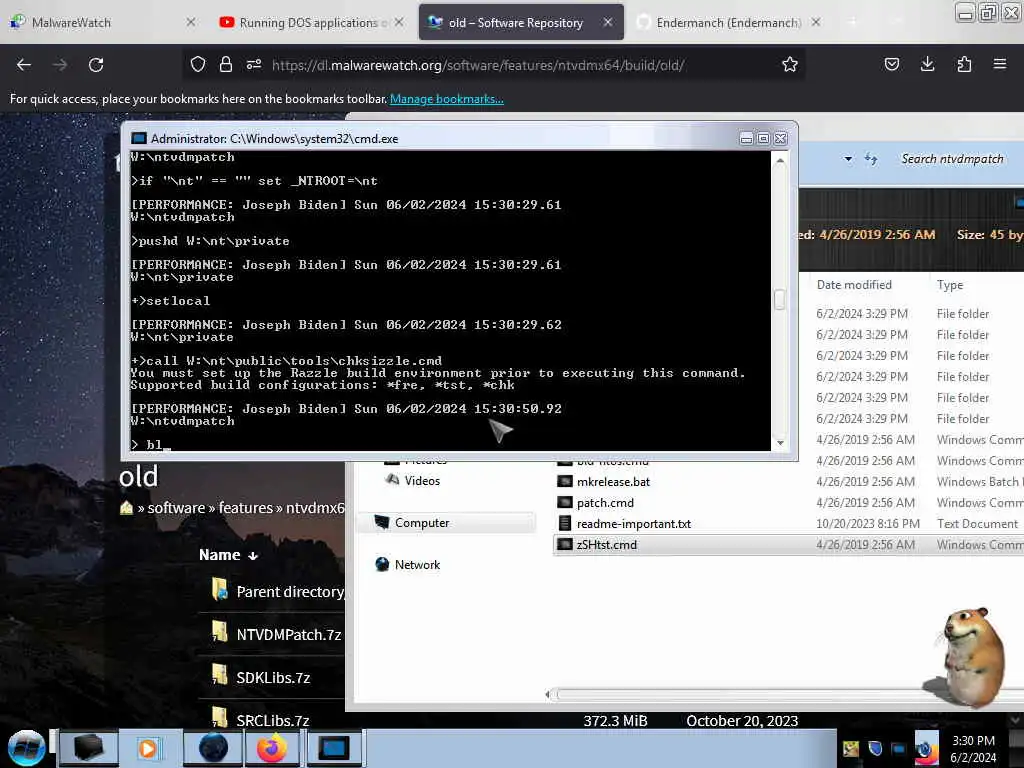Download NTVDMPatch.7z from the listing
Image resolution: width=1024 pixels, height=768 pixels.
coord(289,635)
